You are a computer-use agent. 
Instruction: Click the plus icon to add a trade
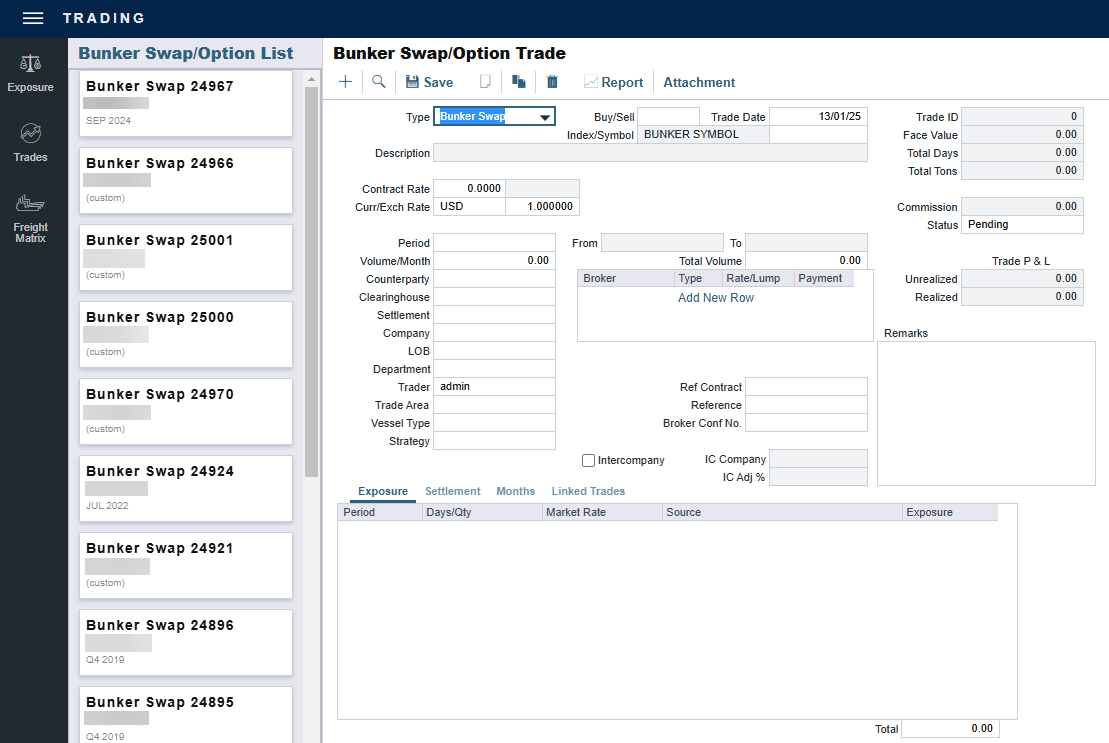tap(345, 82)
